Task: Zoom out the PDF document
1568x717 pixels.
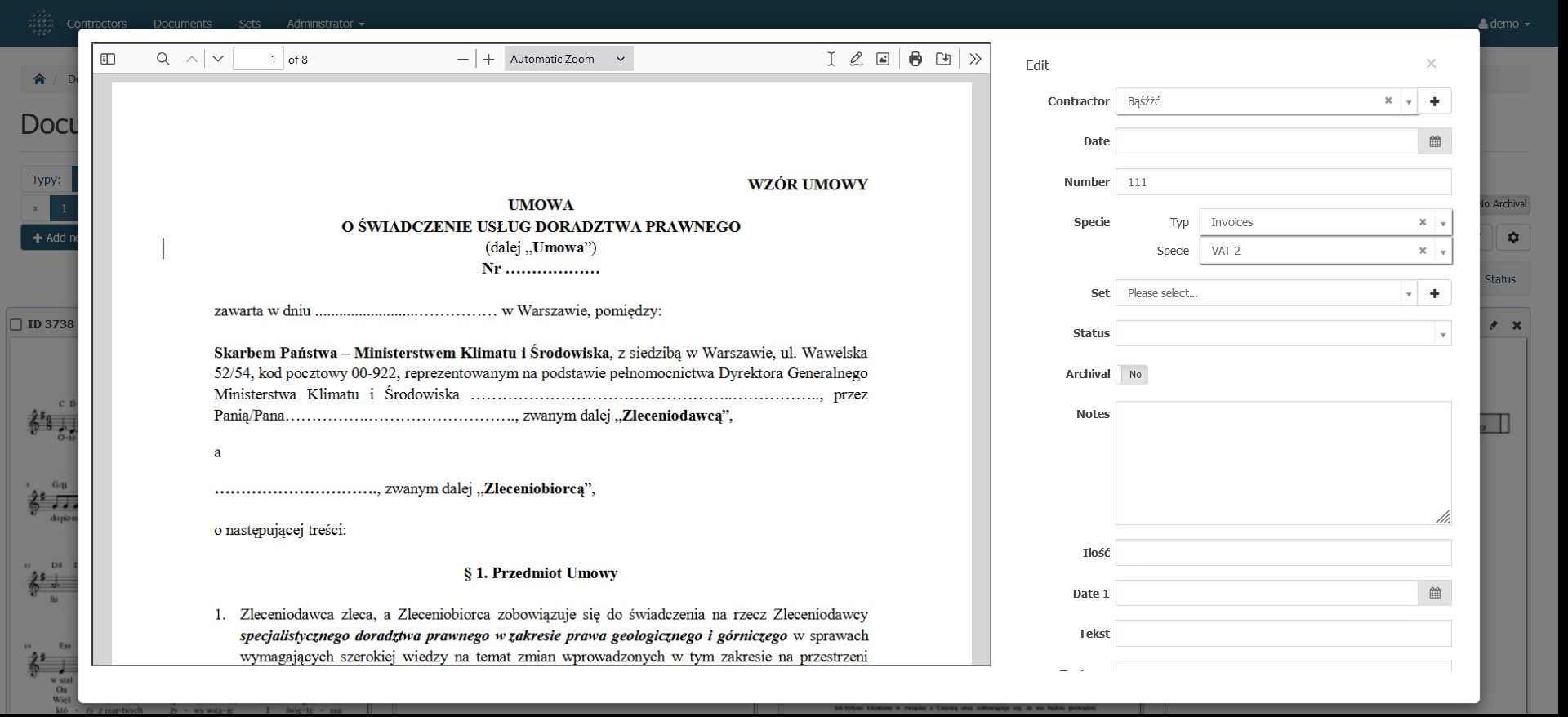Action: [x=463, y=59]
